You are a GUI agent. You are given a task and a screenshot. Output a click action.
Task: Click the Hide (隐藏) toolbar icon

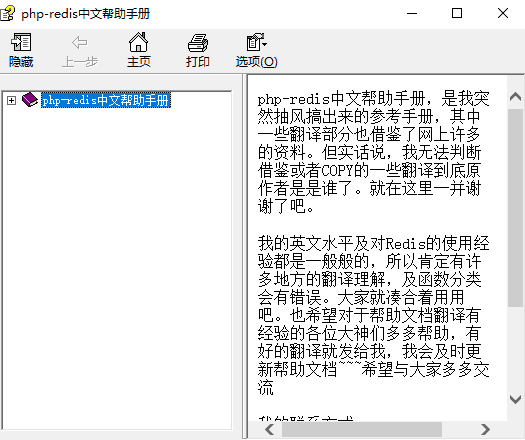click(x=21, y=43)
